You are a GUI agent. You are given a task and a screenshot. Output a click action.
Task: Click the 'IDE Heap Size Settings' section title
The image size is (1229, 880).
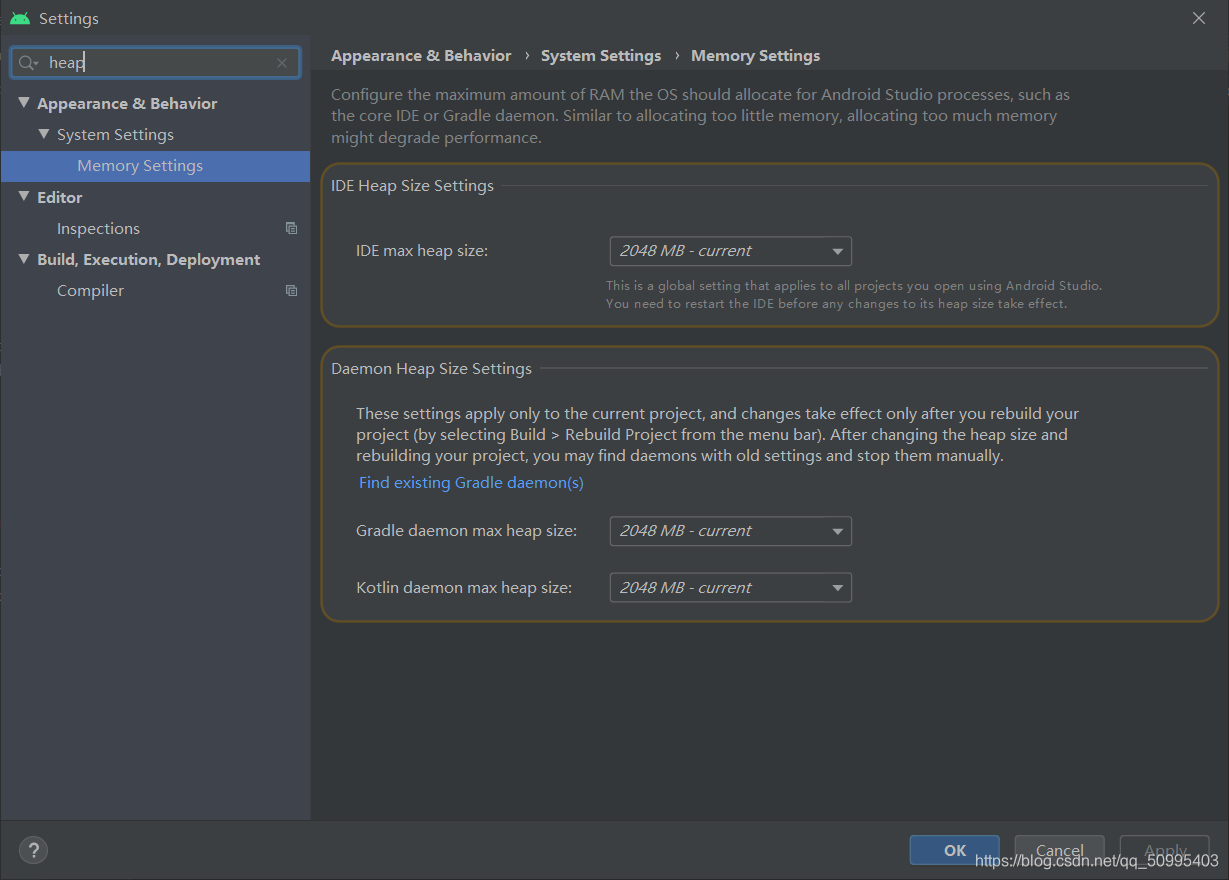point(412,186)
